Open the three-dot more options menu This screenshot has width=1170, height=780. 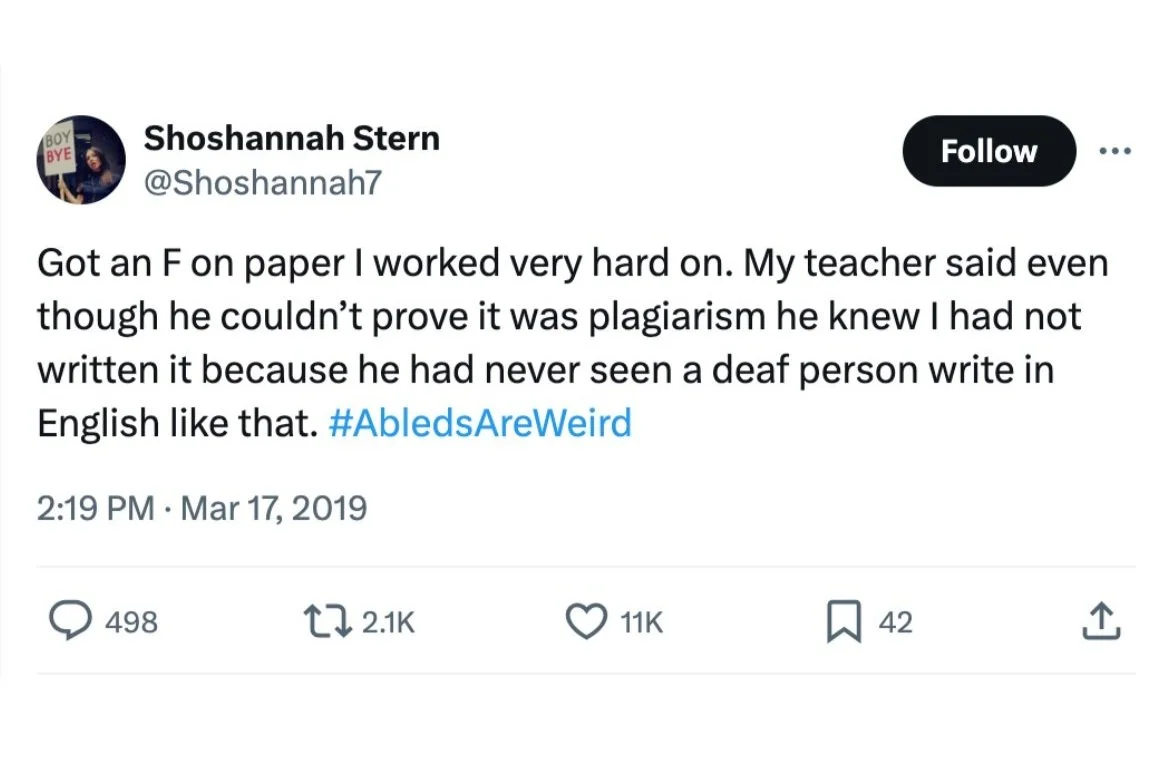pos(1115,152)
